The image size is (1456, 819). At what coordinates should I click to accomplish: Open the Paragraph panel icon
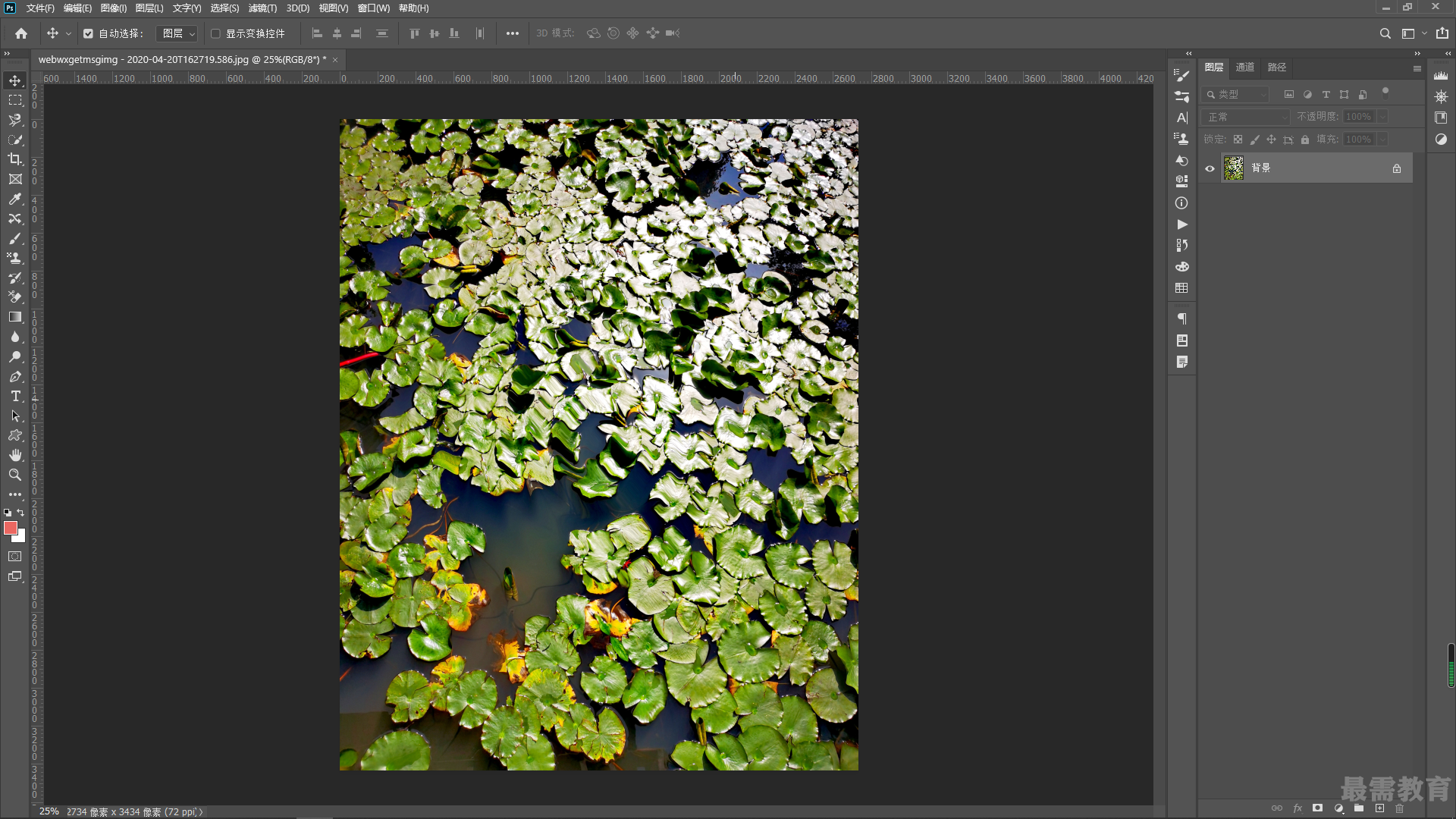coord(1181,319)
